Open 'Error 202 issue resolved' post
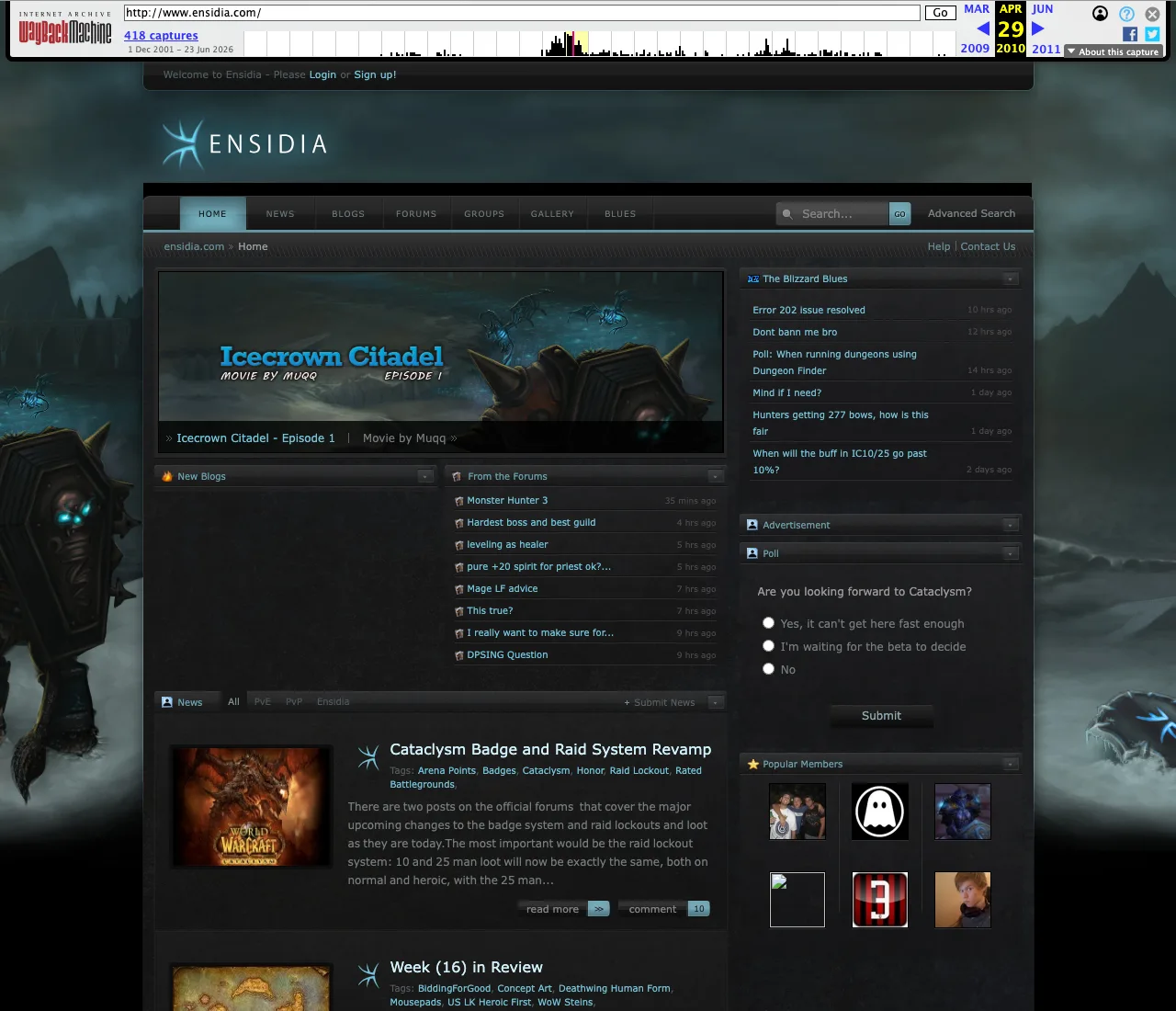Image resolution: width=1176 pixels, height=1011 pixels. (x=808, y=311)
